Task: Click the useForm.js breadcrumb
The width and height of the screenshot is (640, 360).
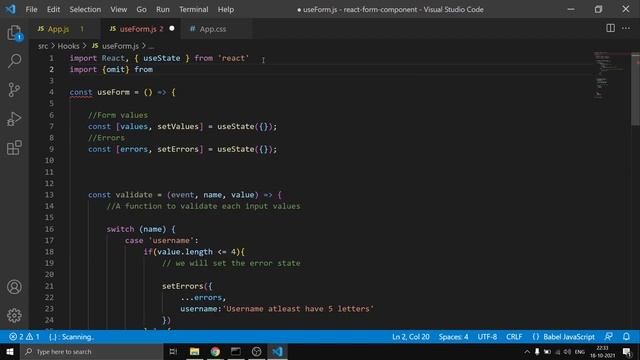Action: (116, 46)
